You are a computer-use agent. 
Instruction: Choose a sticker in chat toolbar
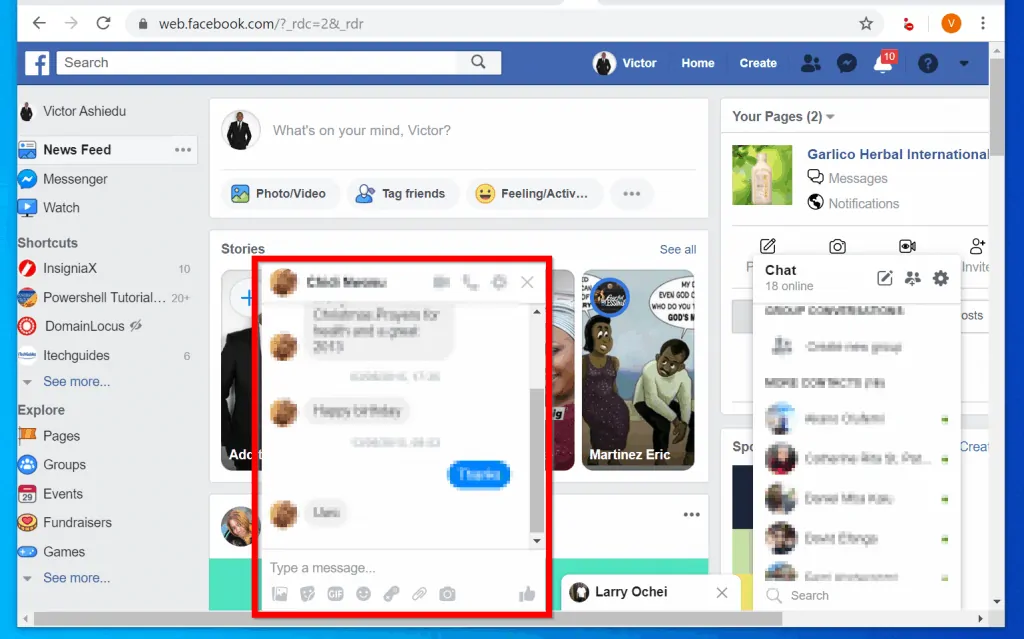(308, 594)
